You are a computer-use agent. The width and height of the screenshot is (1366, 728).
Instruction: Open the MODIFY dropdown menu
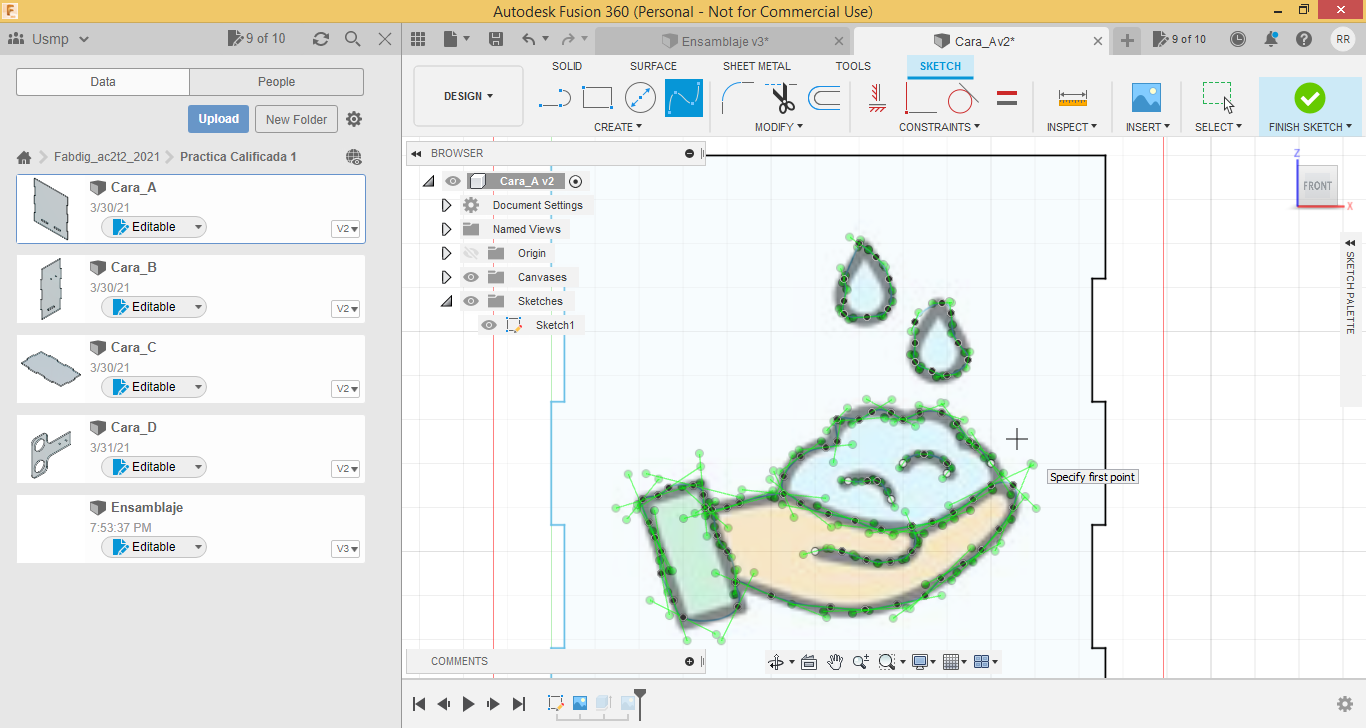pyautogui.click(x=778, y=127)
